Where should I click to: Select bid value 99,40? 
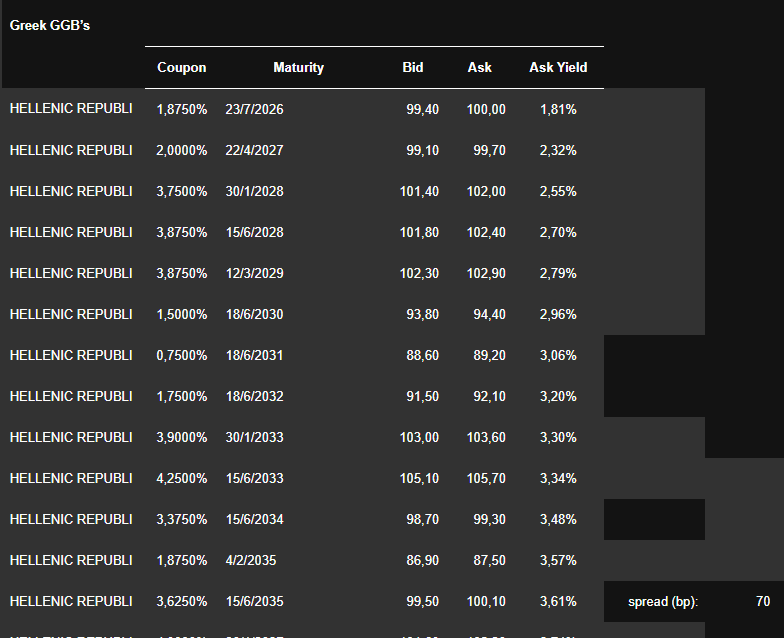pyautogui.click(x=422, y=110)
